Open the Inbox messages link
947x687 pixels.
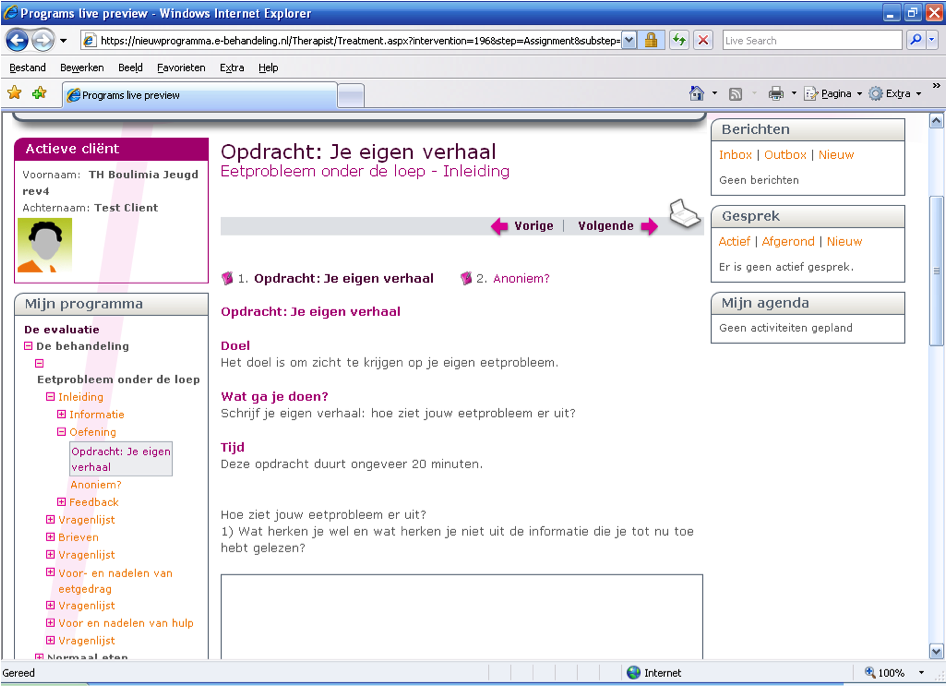tap(735, 155)
